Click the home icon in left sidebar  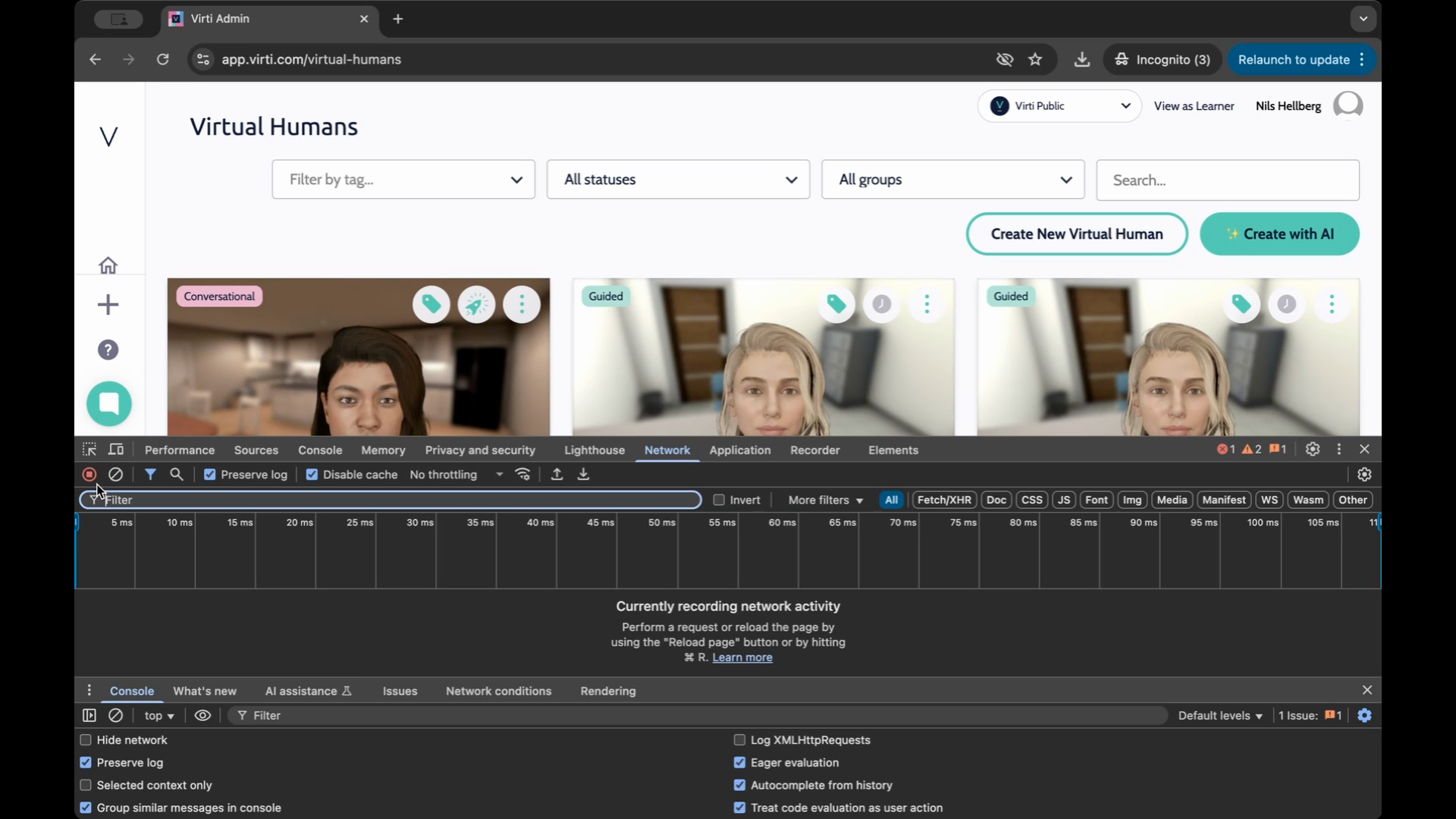tap(108, 265)
